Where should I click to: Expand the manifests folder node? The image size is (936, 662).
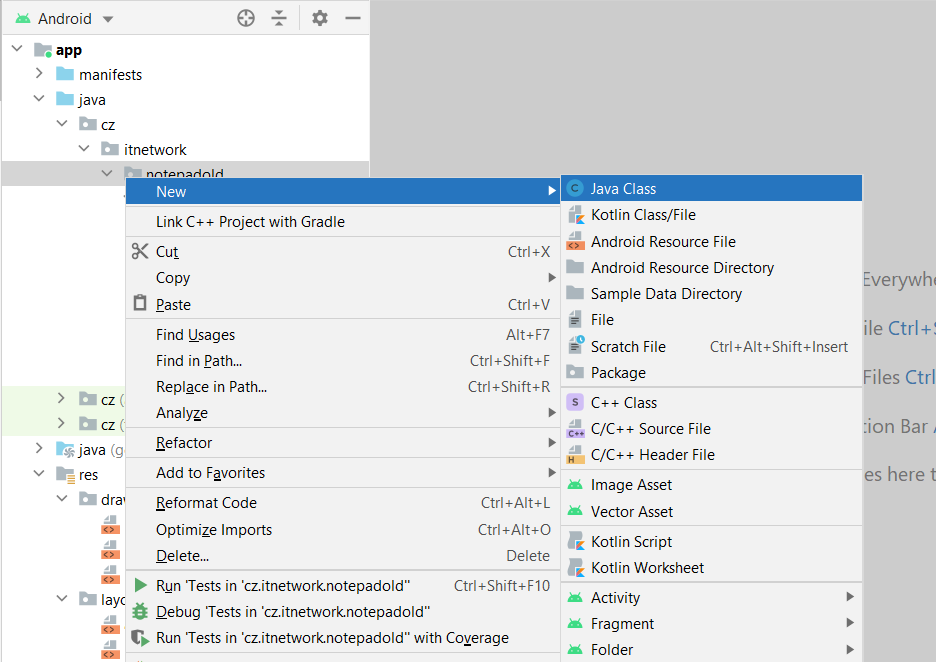(x=39, y=74)
